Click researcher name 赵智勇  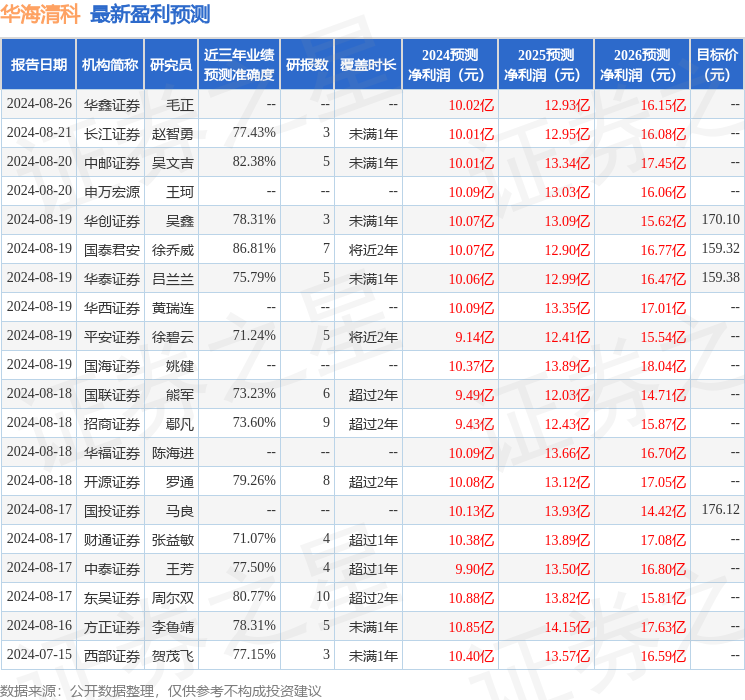click(172, 134)
